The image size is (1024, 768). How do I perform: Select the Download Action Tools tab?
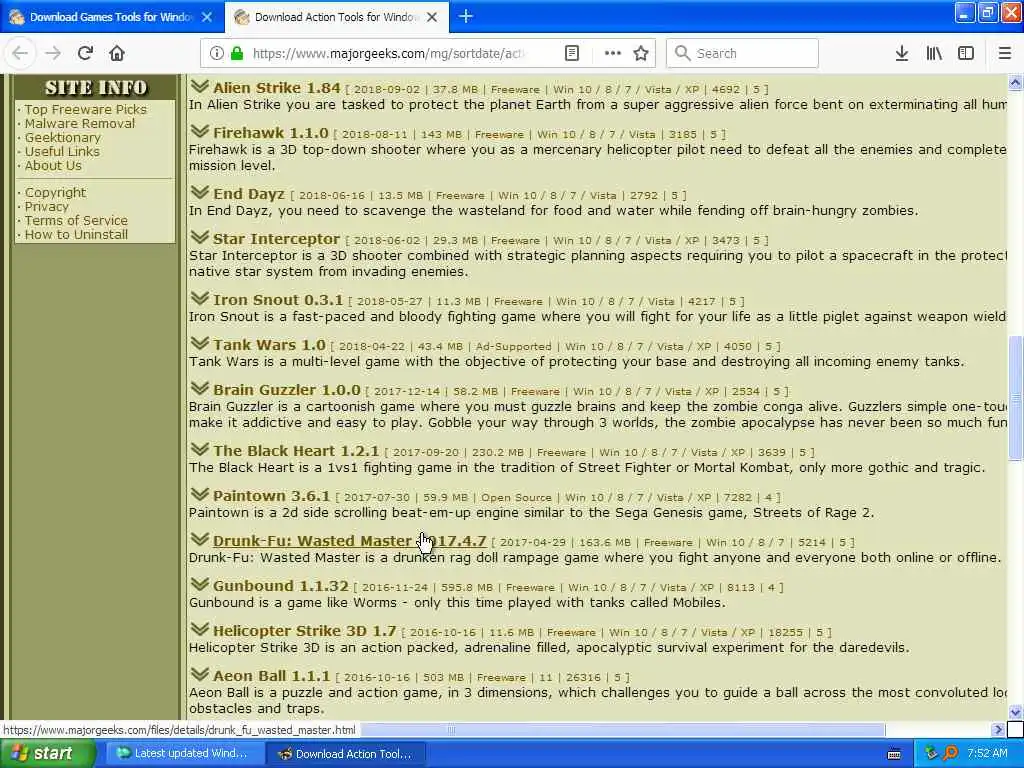pyautogui.click(x=336, y=17)
